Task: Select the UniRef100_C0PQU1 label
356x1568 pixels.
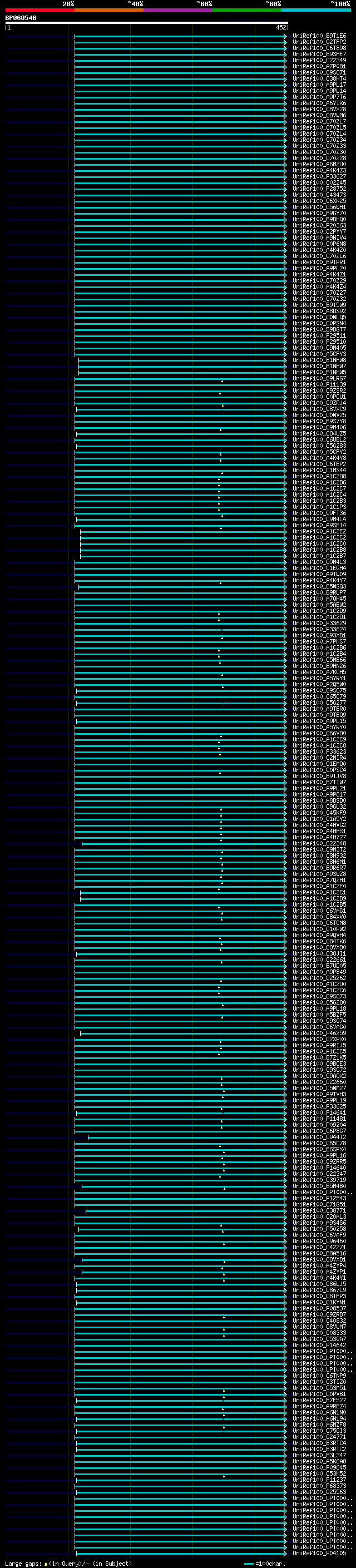Action: coord(319,397)
